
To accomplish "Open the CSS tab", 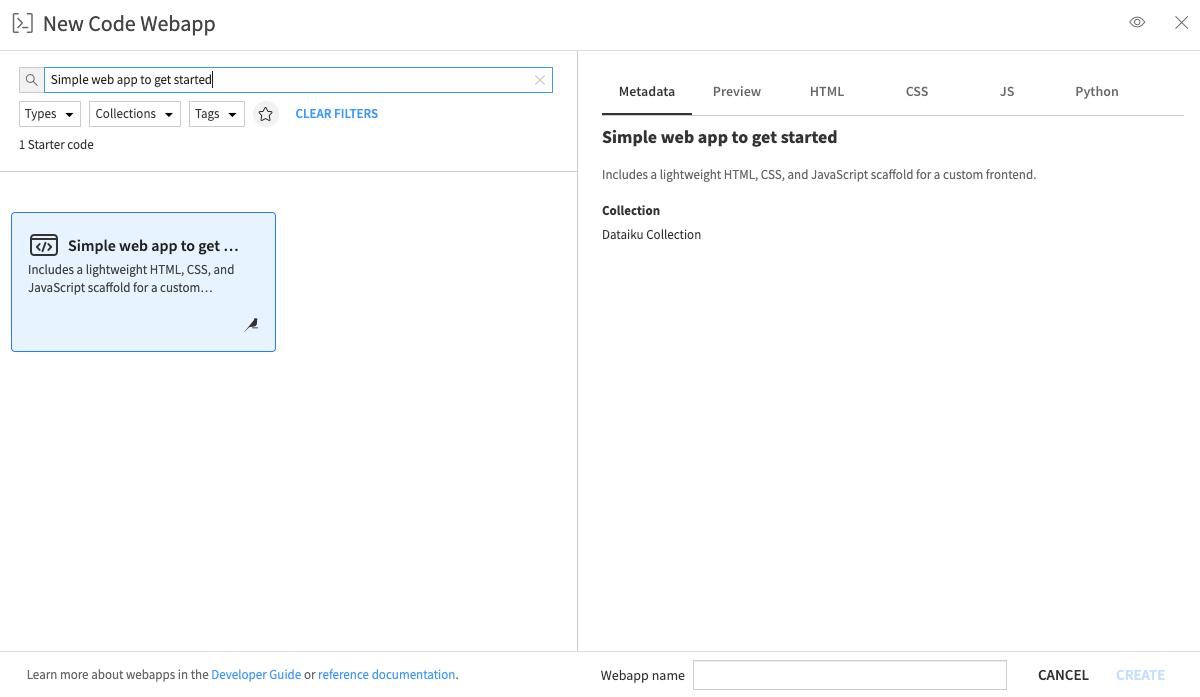I will click(x=917, y=91).
